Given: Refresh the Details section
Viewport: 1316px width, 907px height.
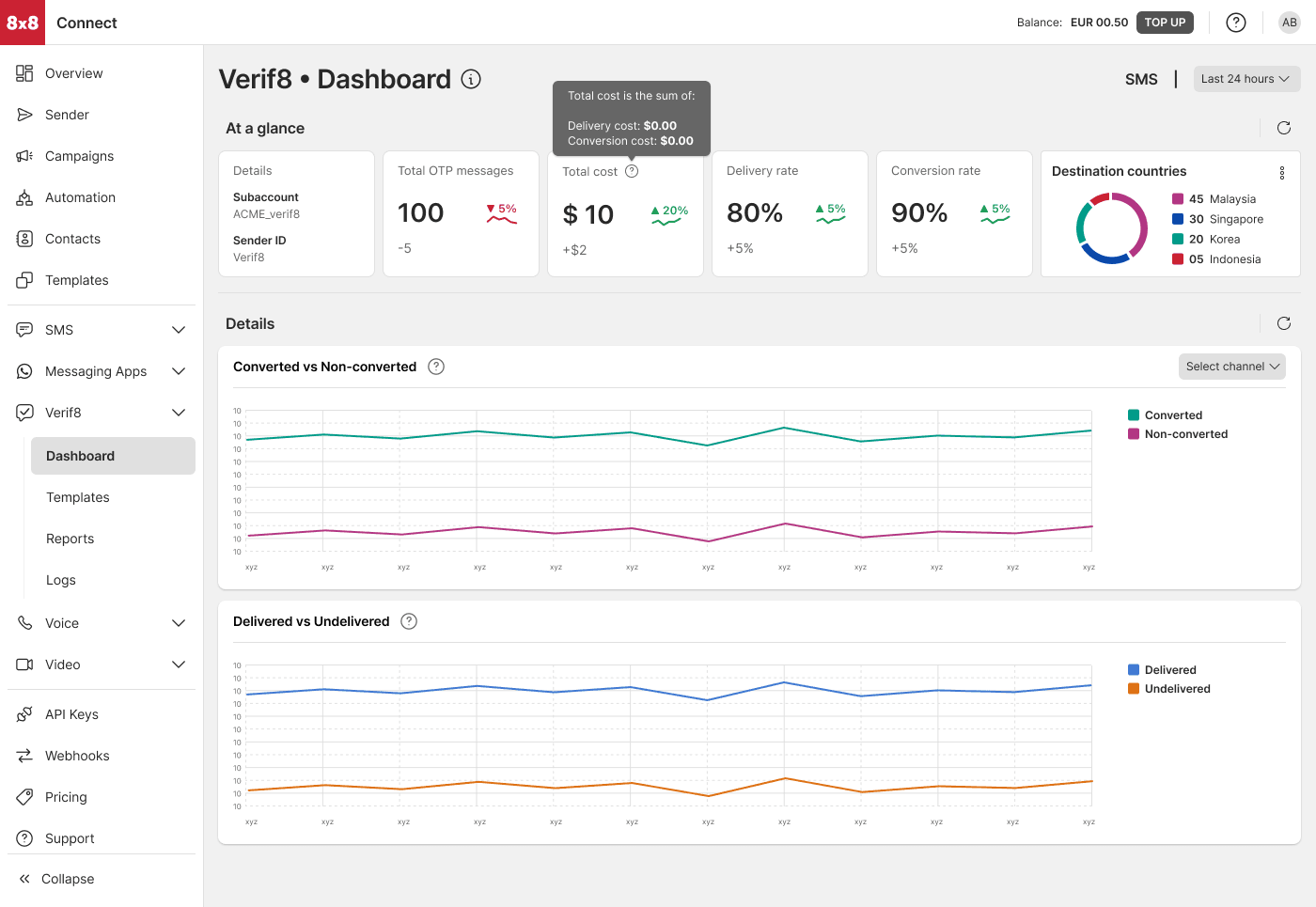Looking at the screenshot, I should pos(1284,323).
